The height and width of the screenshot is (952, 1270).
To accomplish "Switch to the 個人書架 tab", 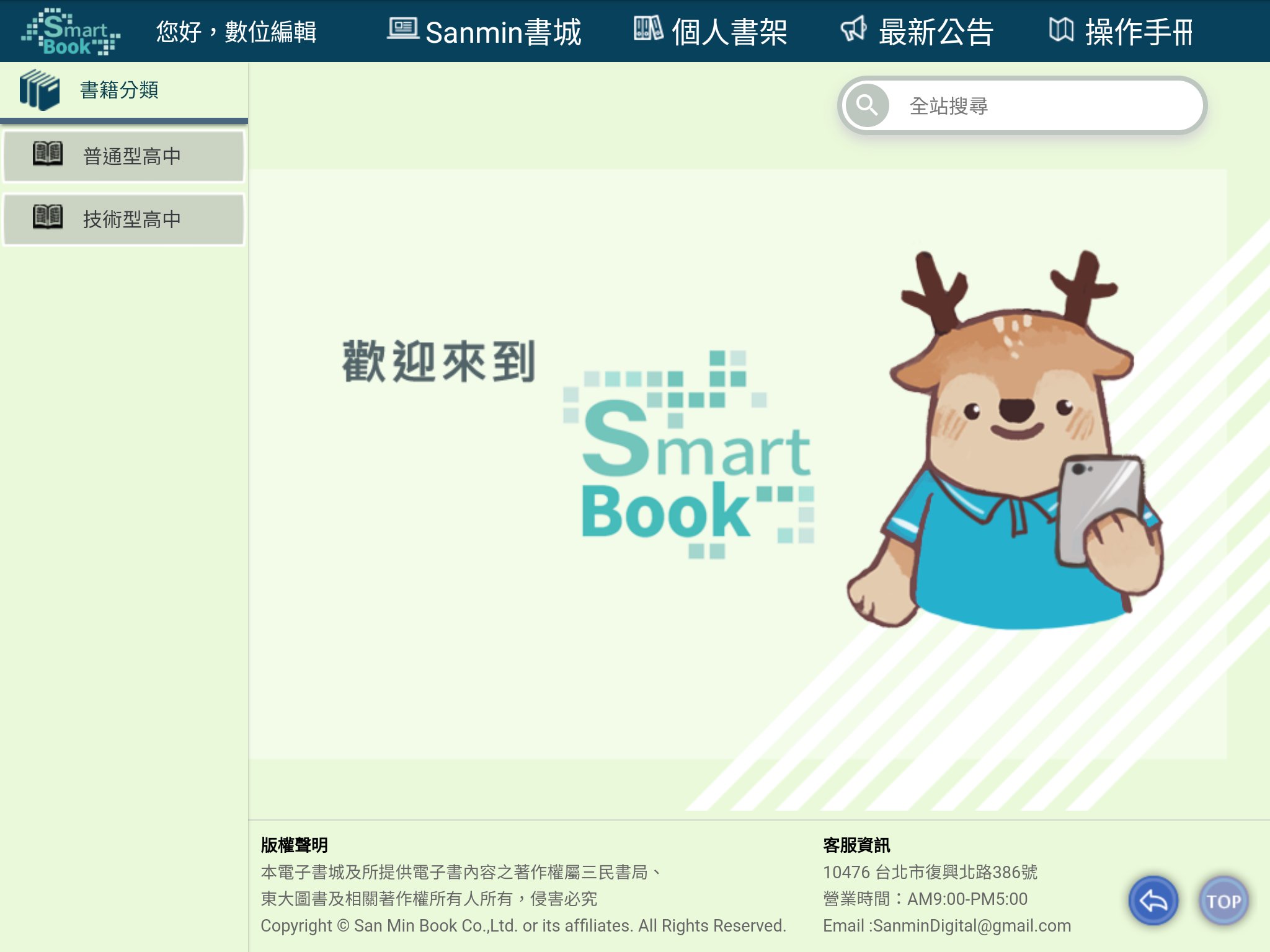I will 729,31.
